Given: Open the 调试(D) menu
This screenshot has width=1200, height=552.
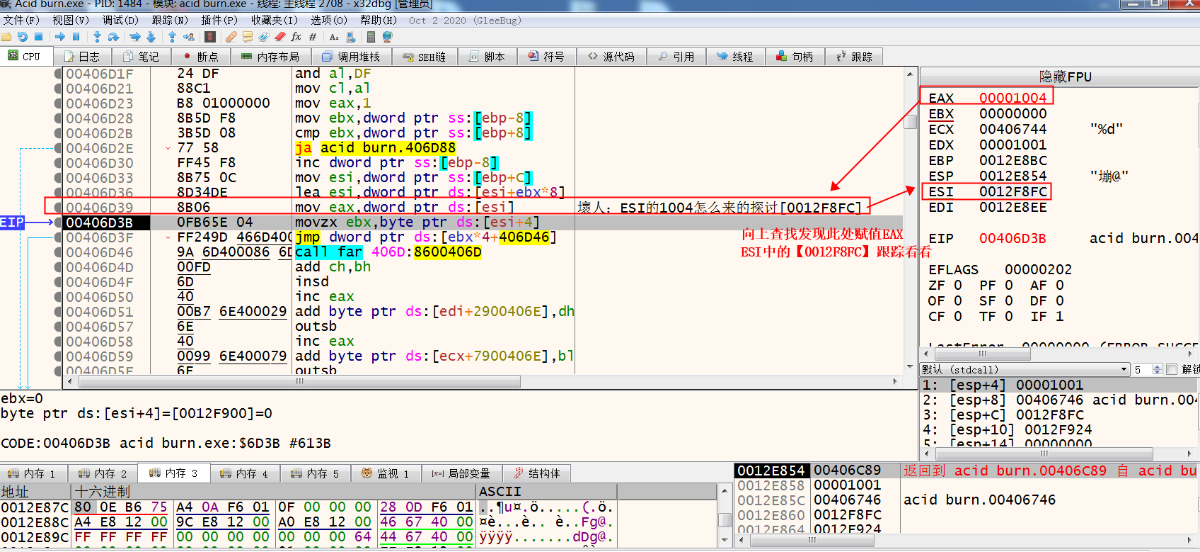Looking at the screenshot, I should [x=120, y=20].
